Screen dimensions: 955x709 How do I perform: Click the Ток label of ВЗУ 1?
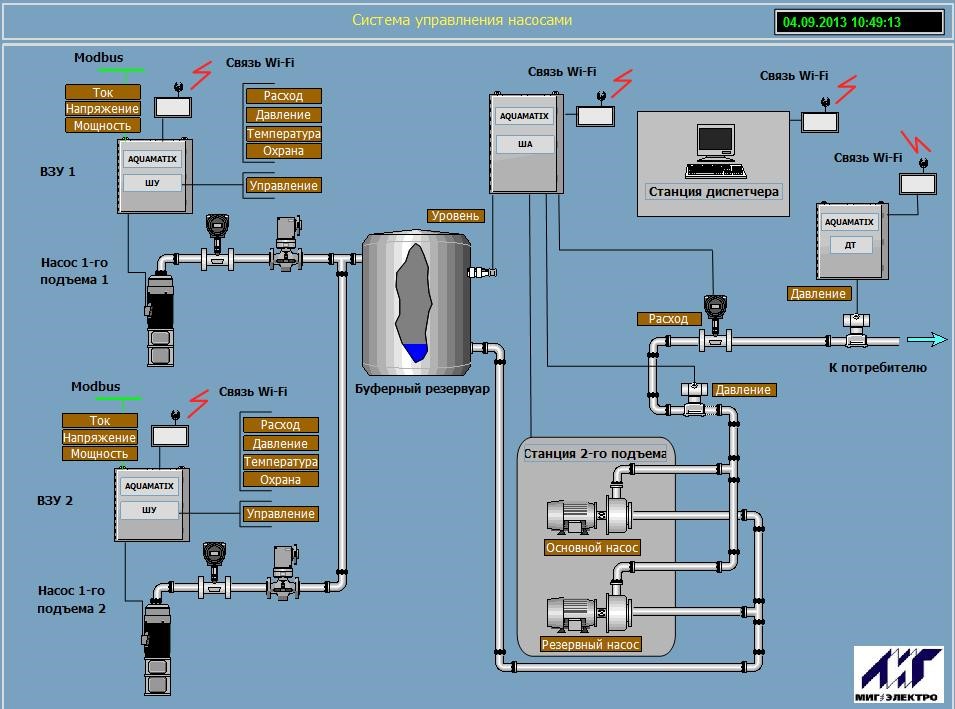tap(103, 92)
